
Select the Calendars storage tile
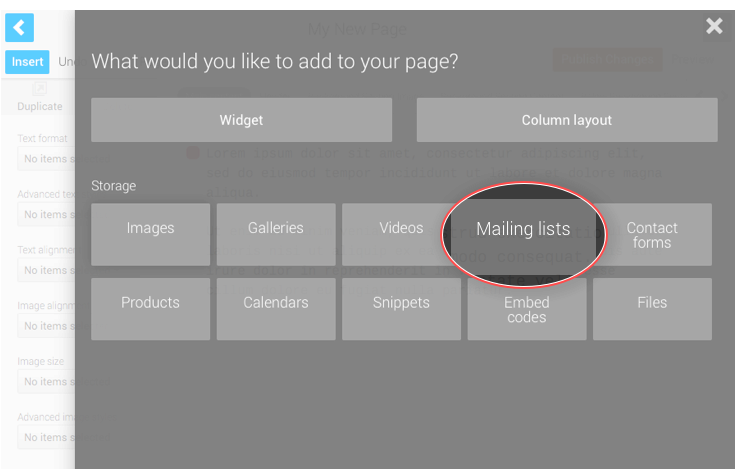pyautogui.click(x=276, y=309)
